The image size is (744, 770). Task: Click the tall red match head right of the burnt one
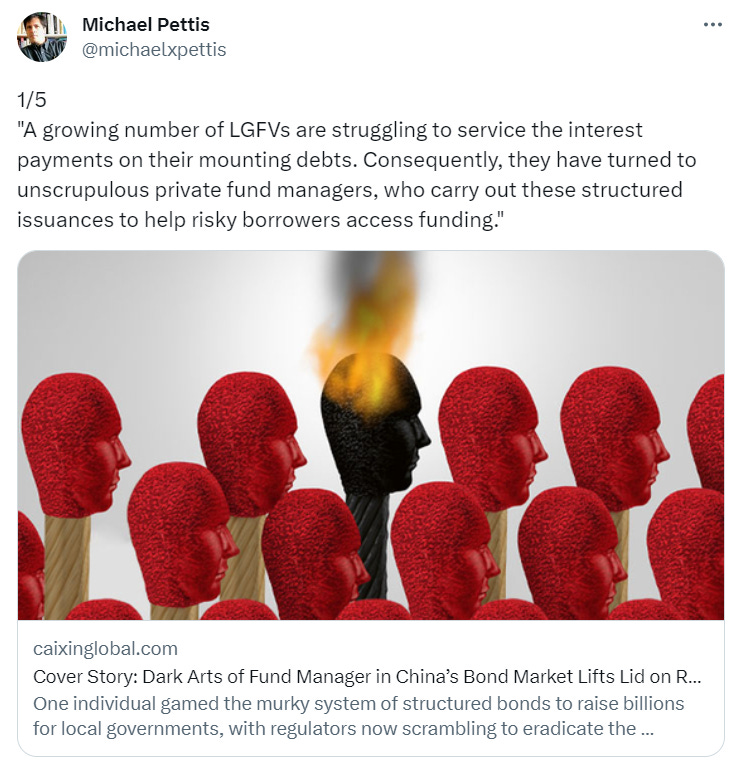pyautogui.click(x=491, y=437)
